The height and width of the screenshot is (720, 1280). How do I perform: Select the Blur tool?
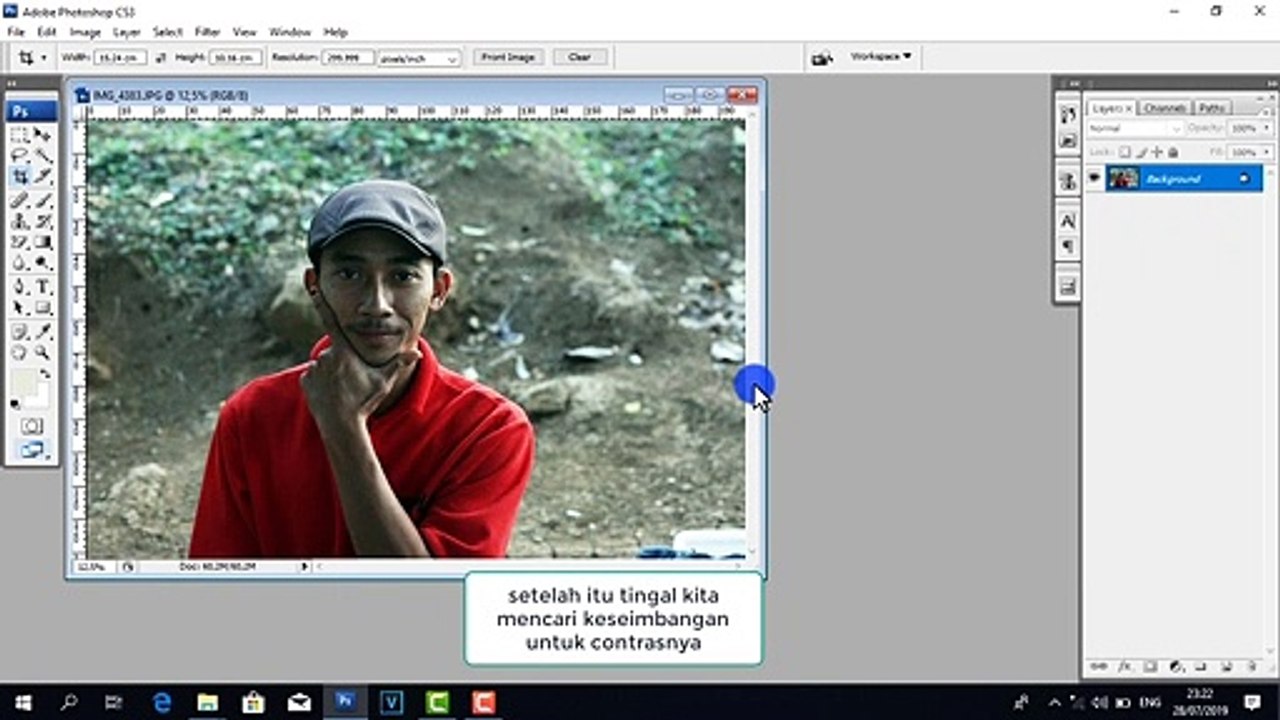click(x=19, y=263)
